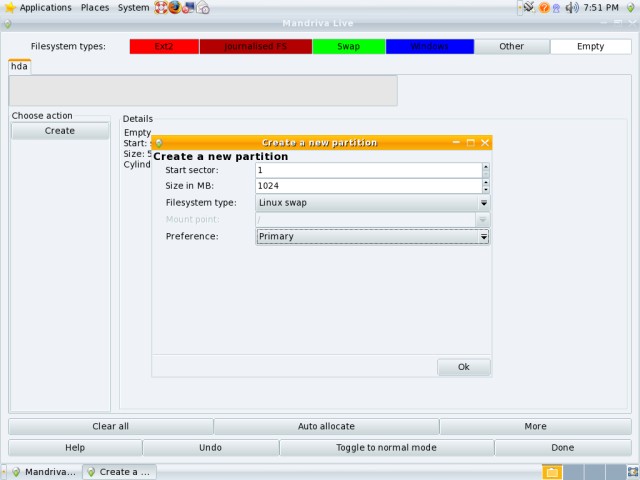Image resolution: width=640 pixels, height=480 pixels.
Task: Increase the Start sector value
Action: (485, 167)
